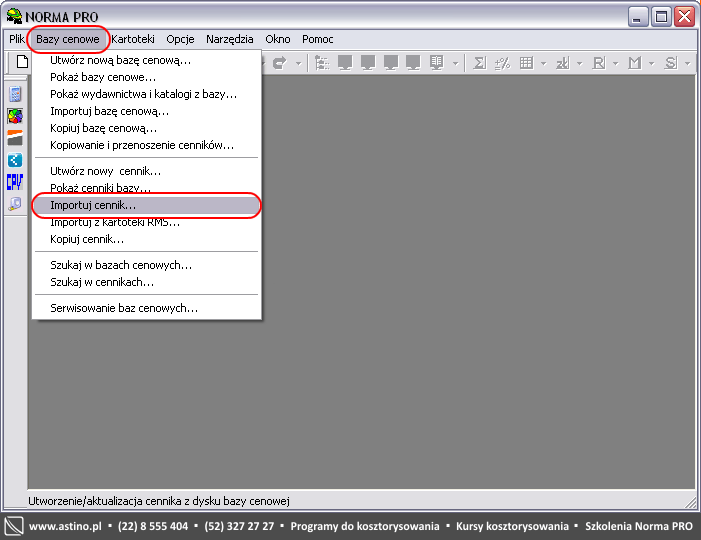Click the Sigma sum toolbar icon
This screenshot has height=540, width=701.
479,63
